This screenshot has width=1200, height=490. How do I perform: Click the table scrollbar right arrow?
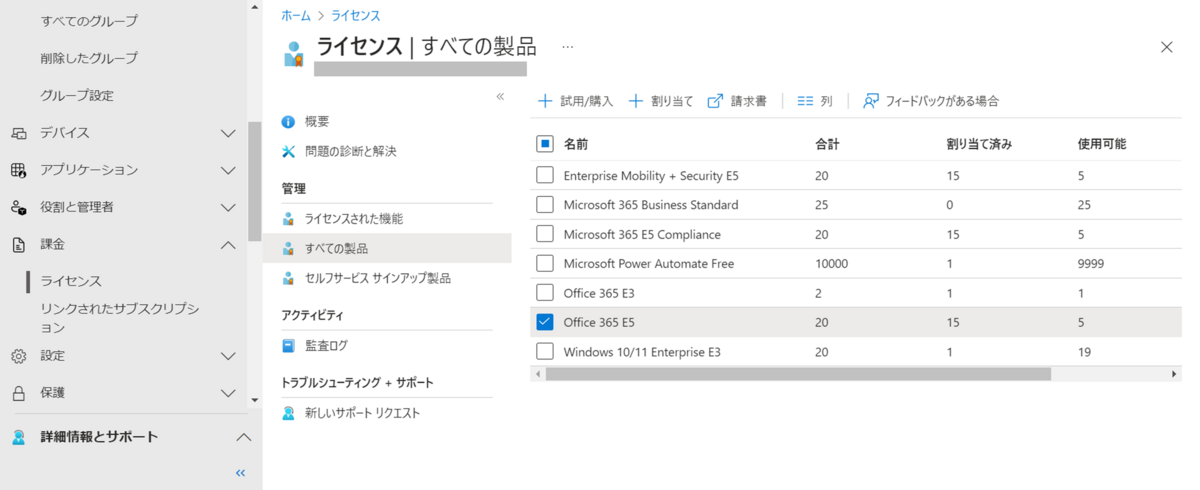[x=1175, y=374]
